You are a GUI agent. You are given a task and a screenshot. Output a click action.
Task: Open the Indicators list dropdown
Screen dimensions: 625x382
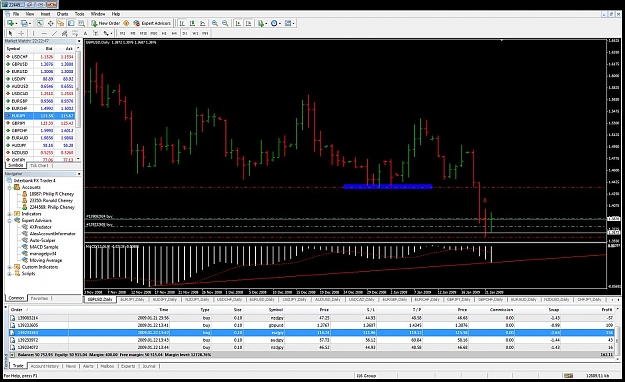(262, 23)
